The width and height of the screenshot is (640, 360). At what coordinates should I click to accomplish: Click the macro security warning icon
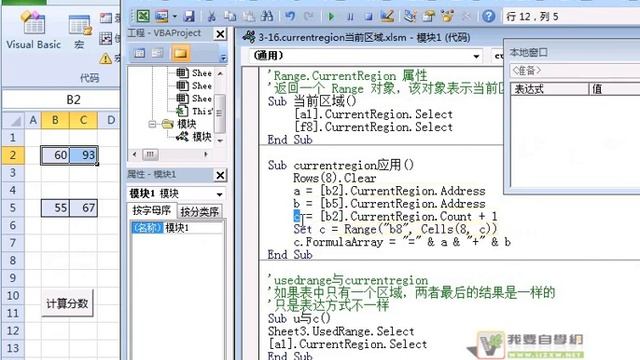[x=106, y=59]
